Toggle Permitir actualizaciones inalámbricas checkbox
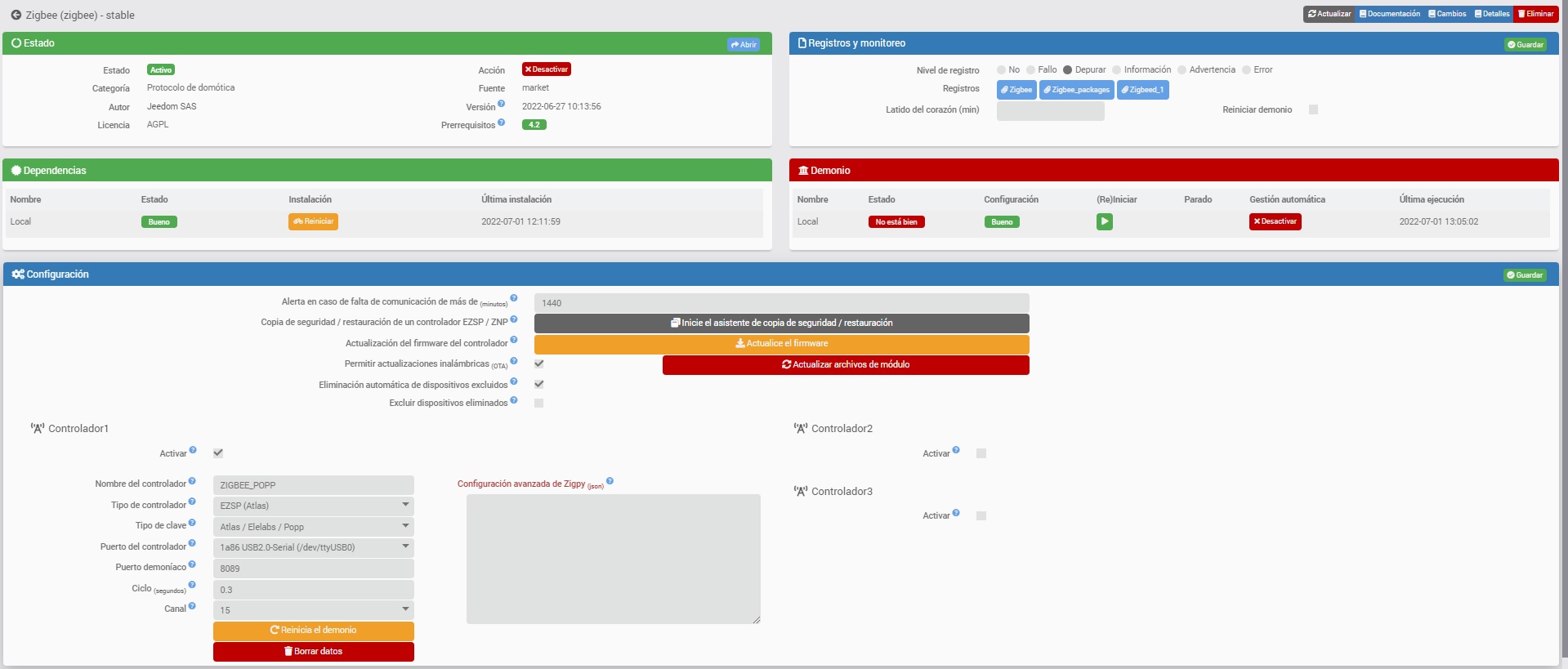This screenshot has height=669, width=1568. (539, 363)
